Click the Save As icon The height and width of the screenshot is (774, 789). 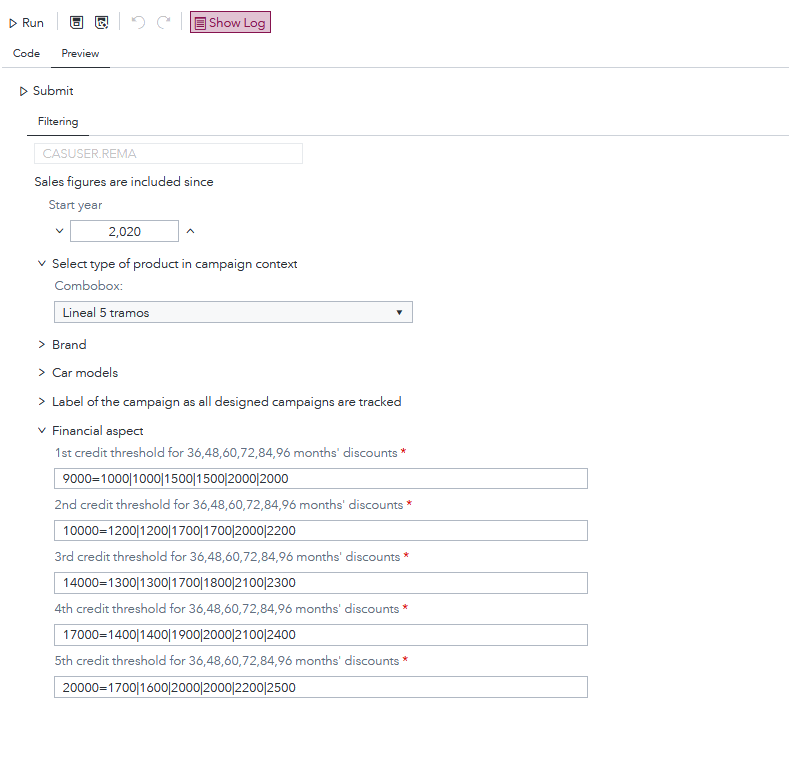coord(101,22)
